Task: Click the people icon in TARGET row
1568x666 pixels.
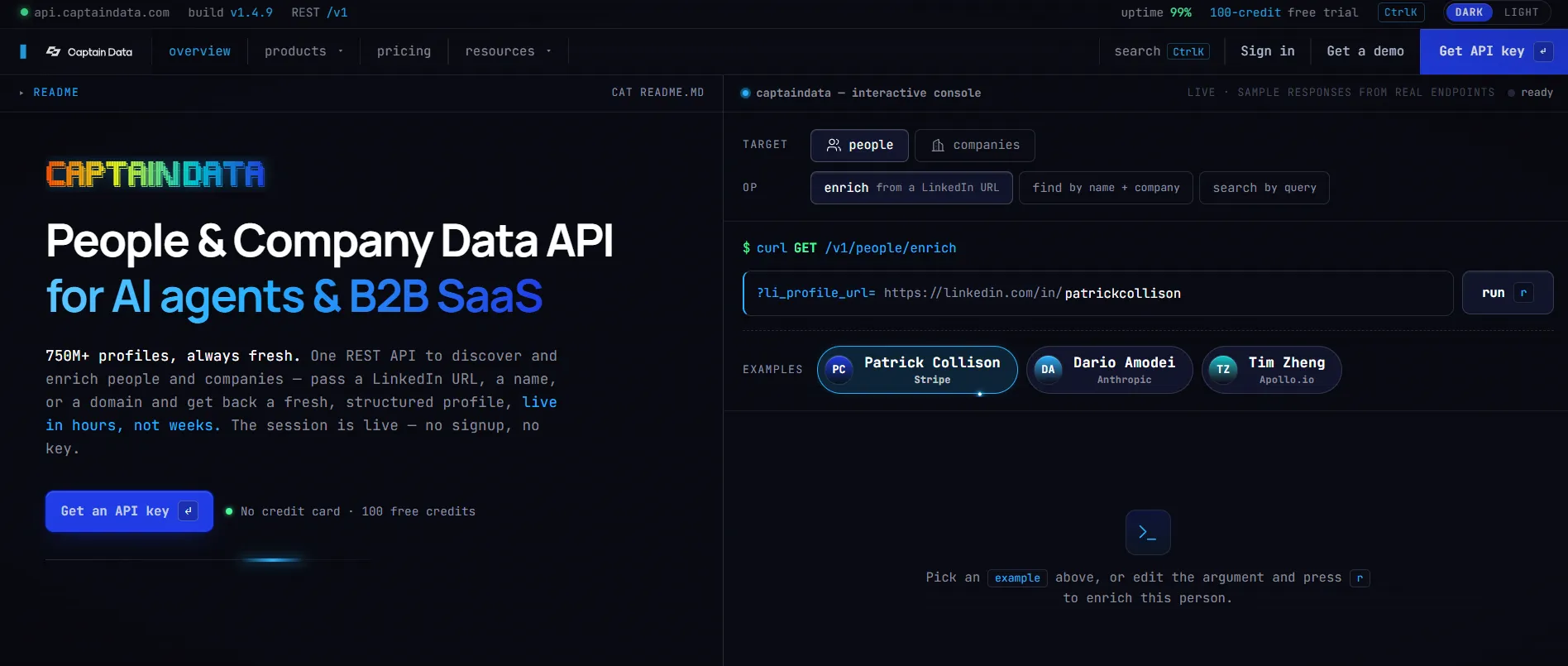Action: [834, 145]
